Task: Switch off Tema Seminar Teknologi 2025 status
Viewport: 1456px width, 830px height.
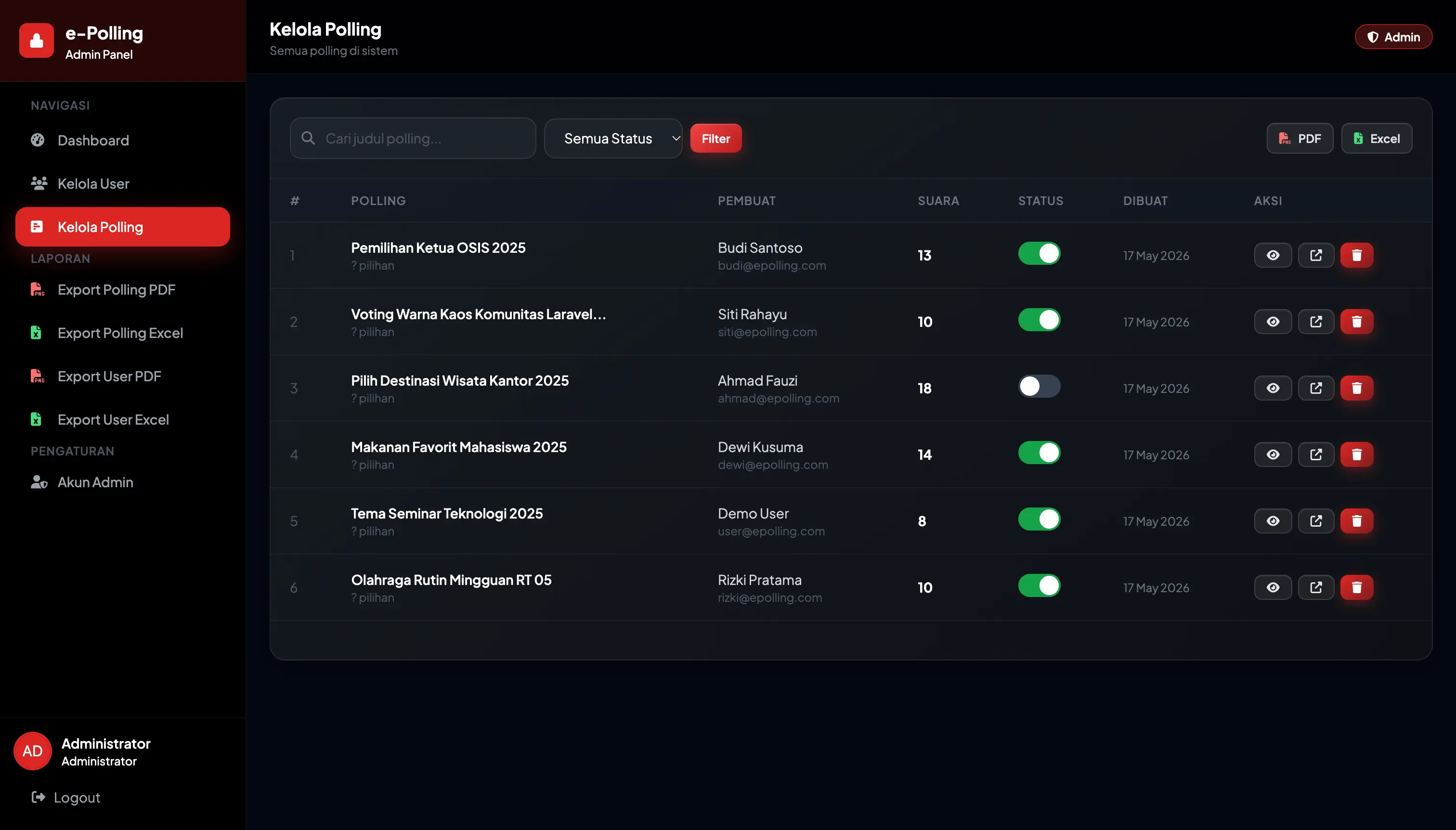Action: point(1039,519)
